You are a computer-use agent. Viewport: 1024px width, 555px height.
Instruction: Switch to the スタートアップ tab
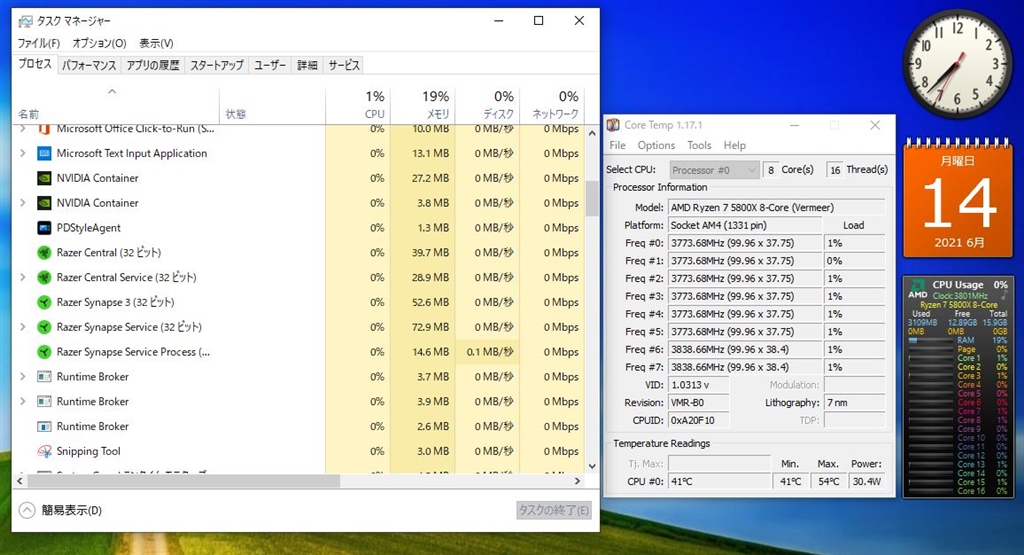217,65
